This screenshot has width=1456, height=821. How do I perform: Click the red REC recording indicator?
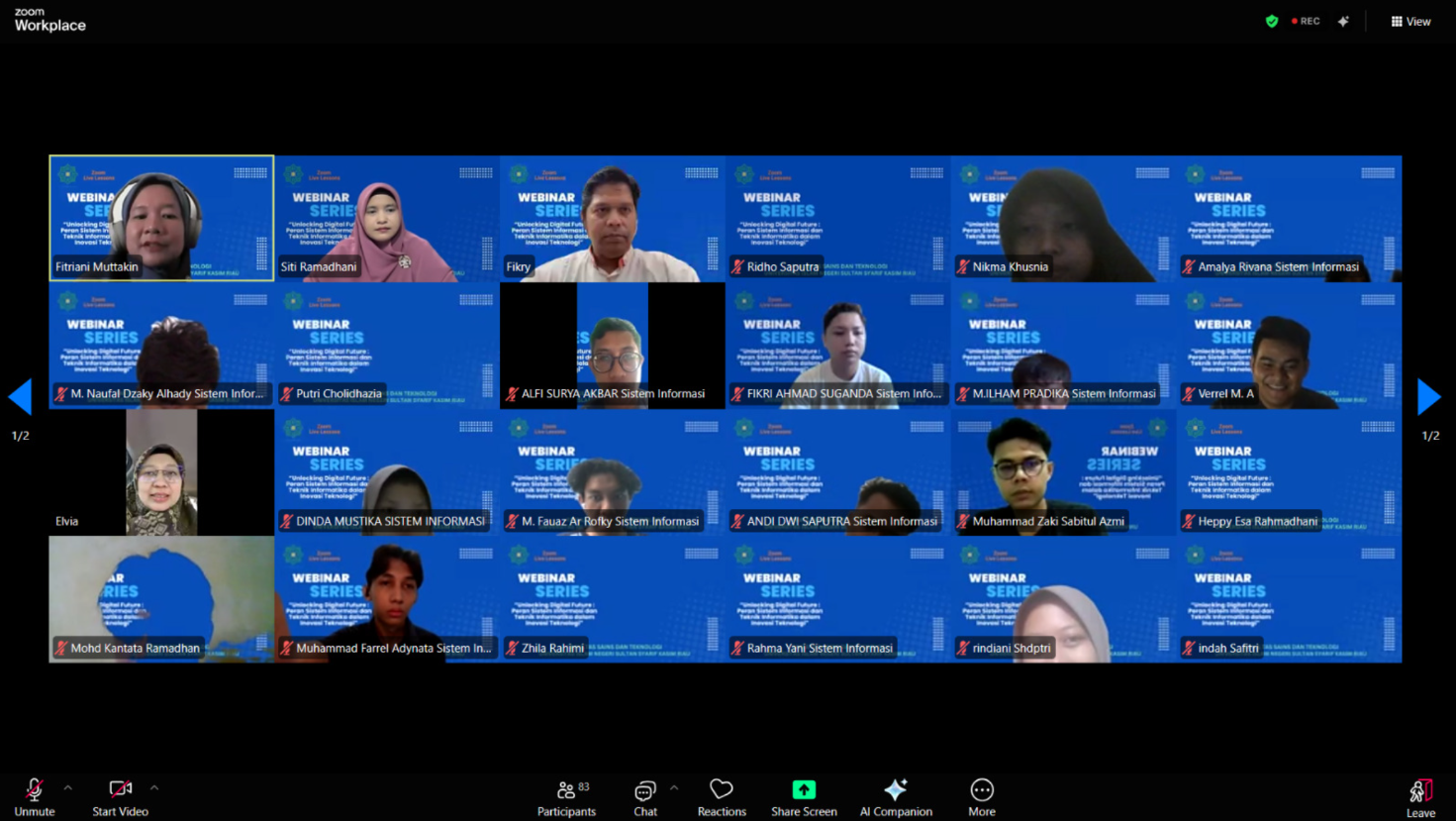[1306, 21]
